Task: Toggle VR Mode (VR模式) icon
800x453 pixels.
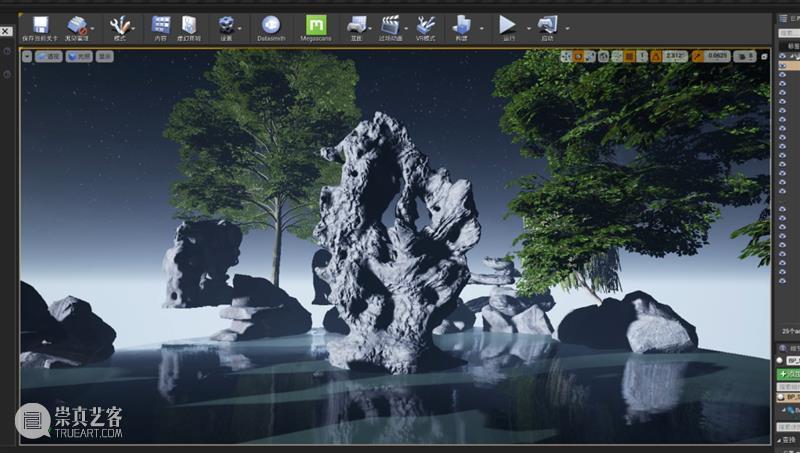Action: coord(426,26)
